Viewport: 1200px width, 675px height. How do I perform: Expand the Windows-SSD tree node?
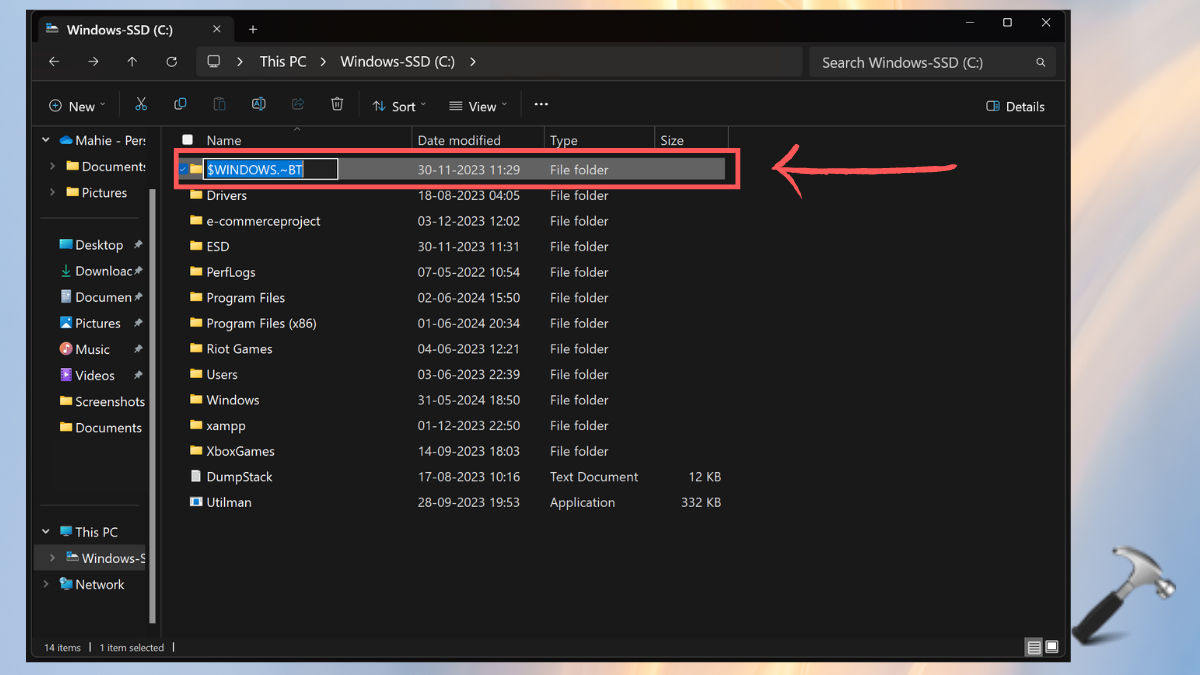click(x=52, y=558)
